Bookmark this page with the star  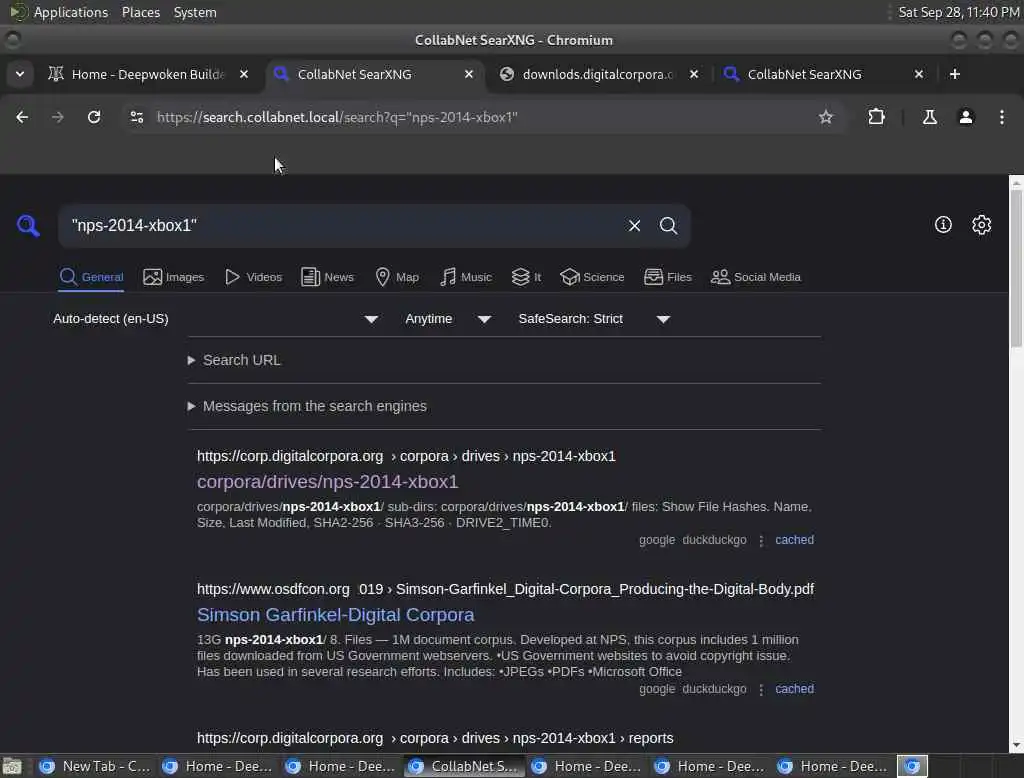(x=825, y=117)
